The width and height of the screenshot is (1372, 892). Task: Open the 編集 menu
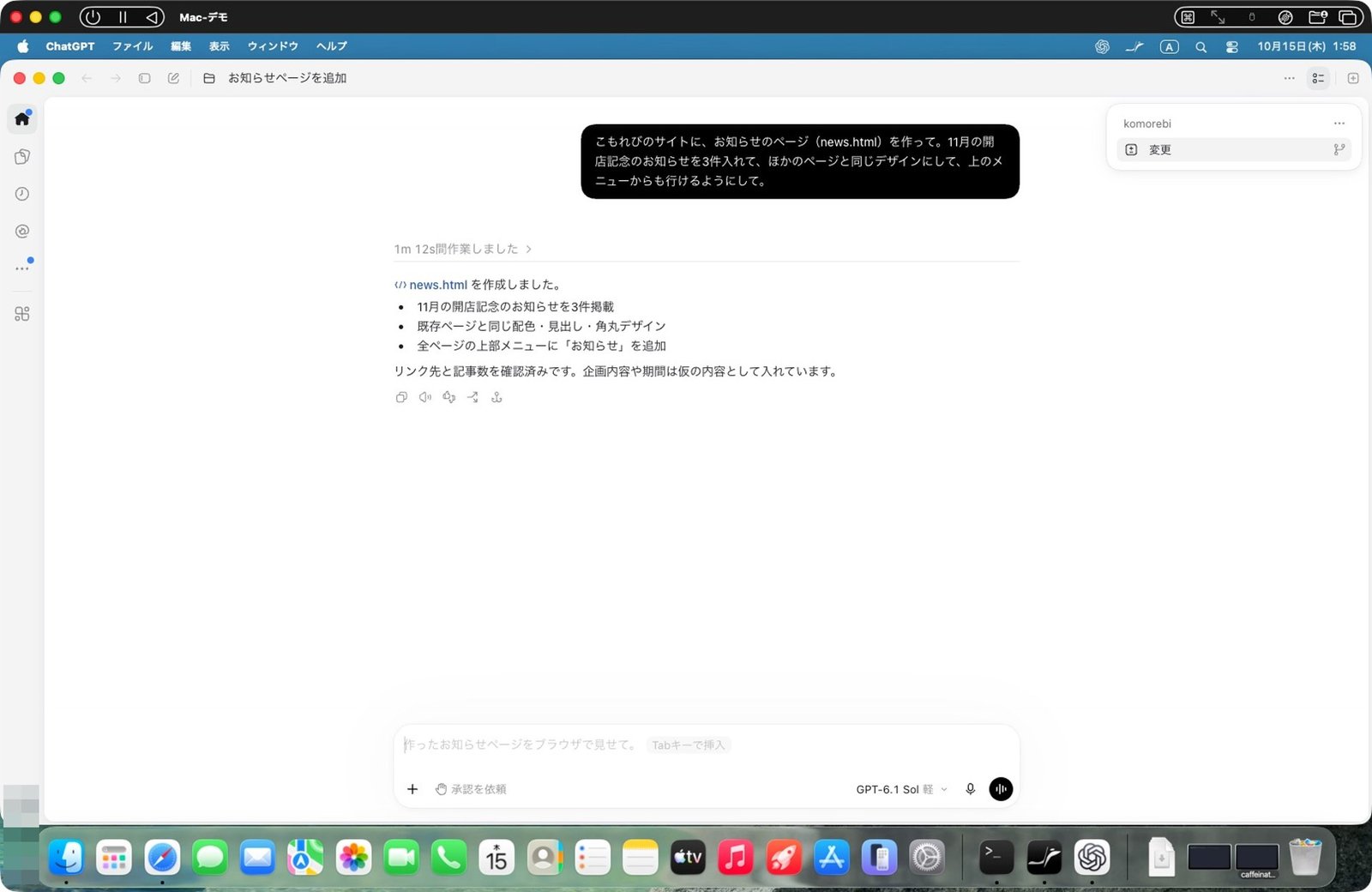181,46
